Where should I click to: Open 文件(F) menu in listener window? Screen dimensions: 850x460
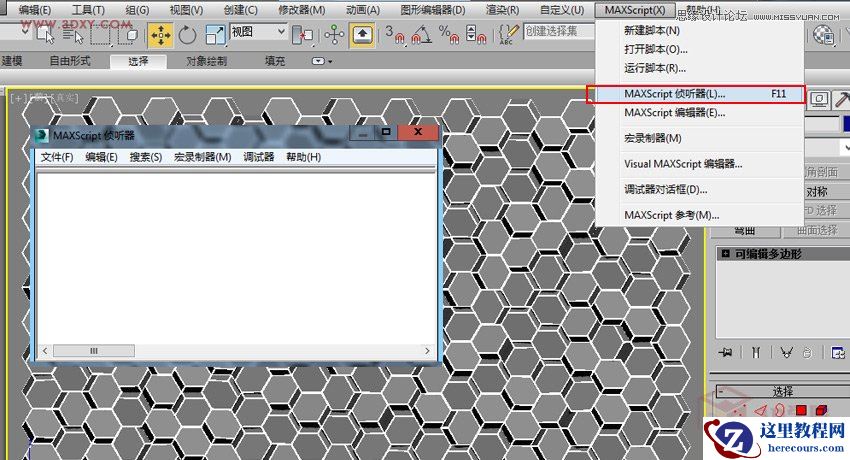[57, 157]
